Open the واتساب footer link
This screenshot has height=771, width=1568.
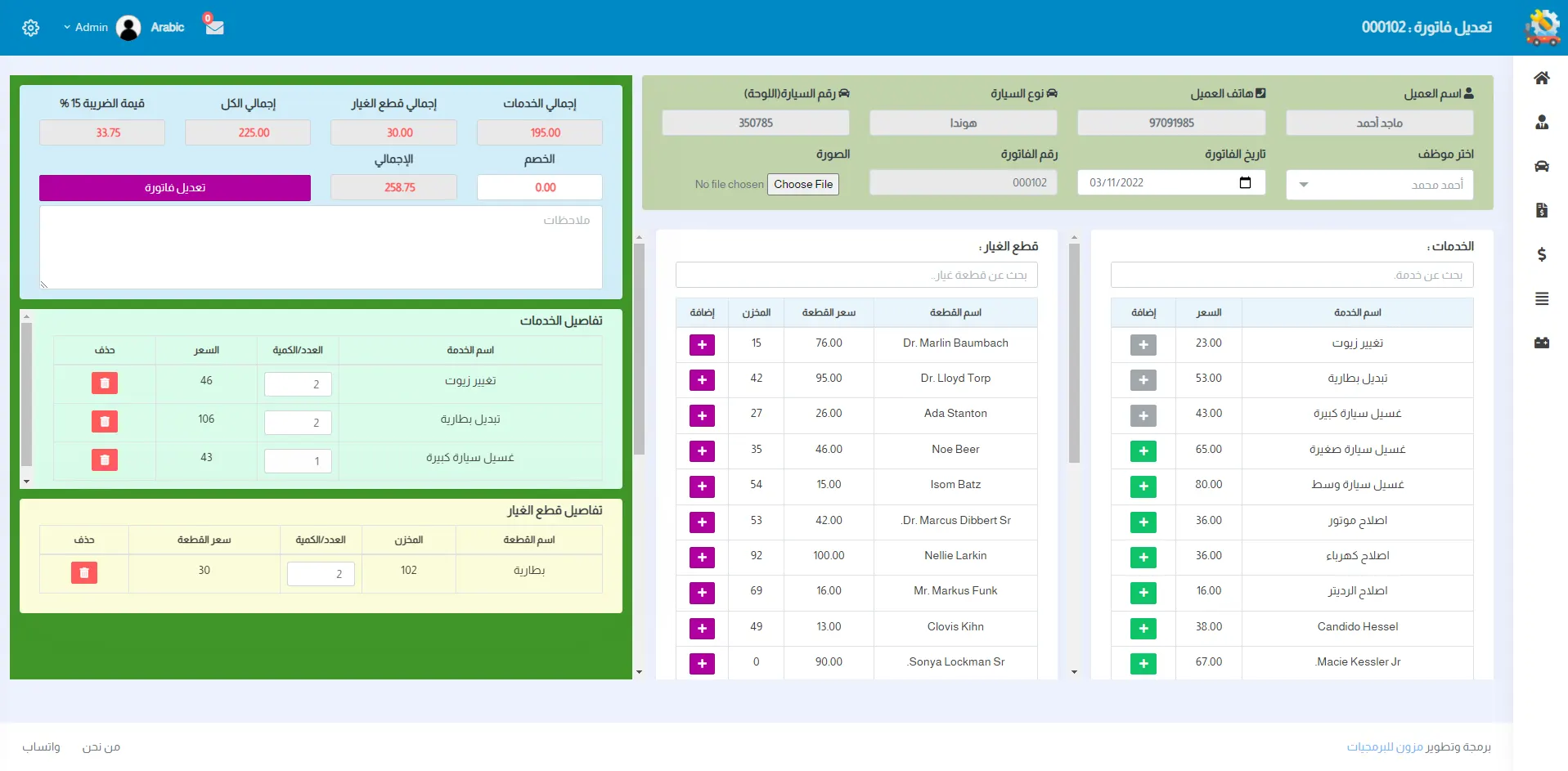41,747
